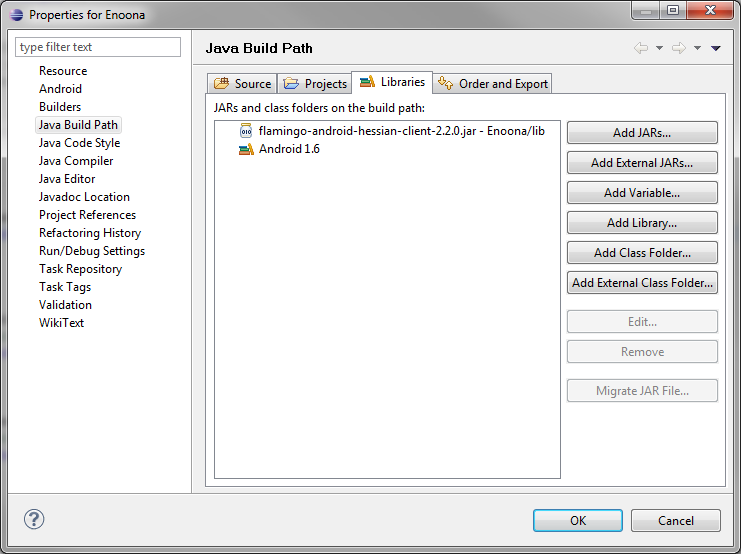Image resolution: width=741 pixels, height=554 pixels.
Task: Click Add Class Folder... button
Action: click(x=642, y=253)
